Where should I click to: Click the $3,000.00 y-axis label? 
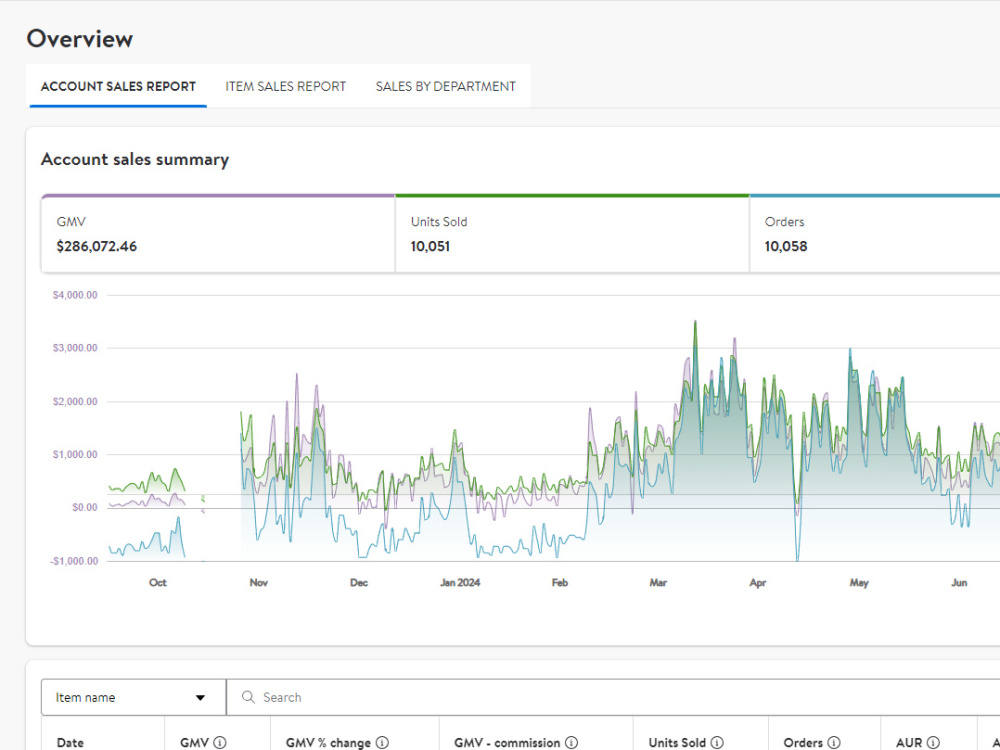(x=75, y=348)
